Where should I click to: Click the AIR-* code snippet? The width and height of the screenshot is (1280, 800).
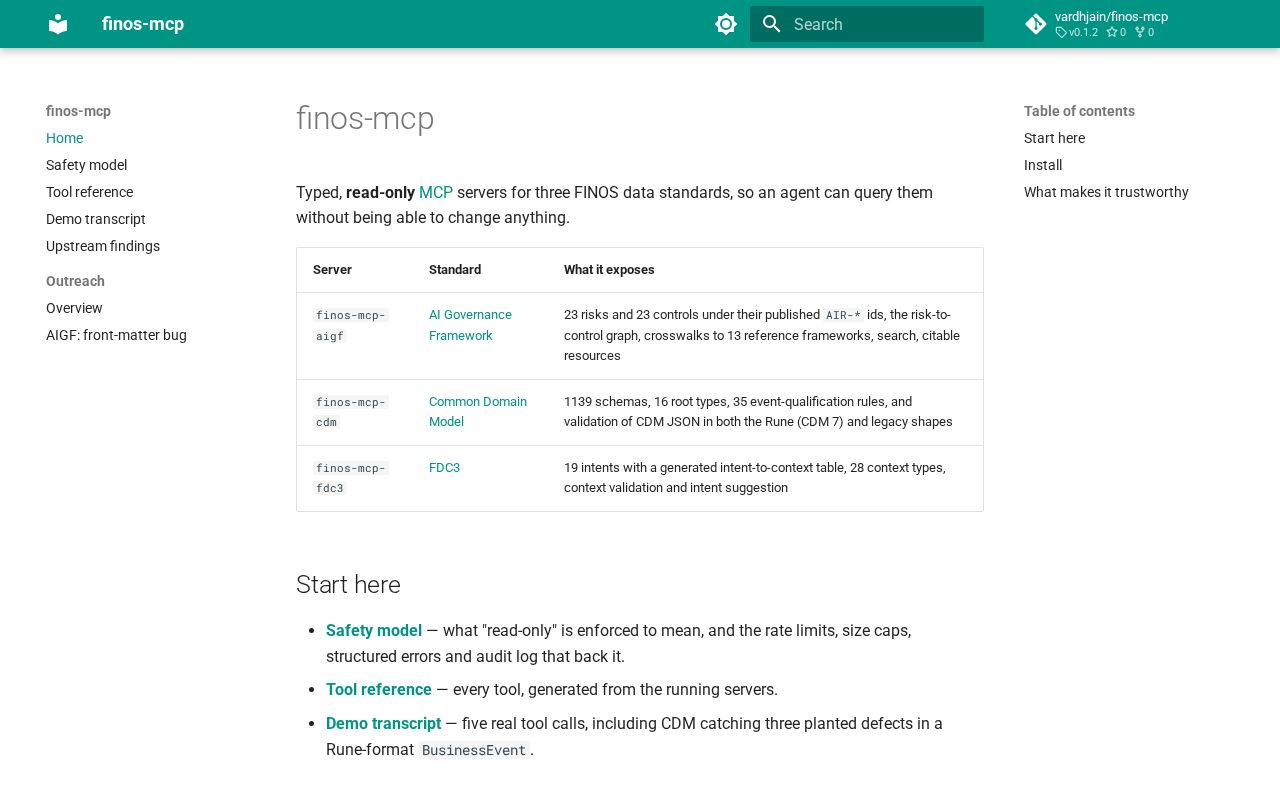pyautogui.click(x=843, y=315)
